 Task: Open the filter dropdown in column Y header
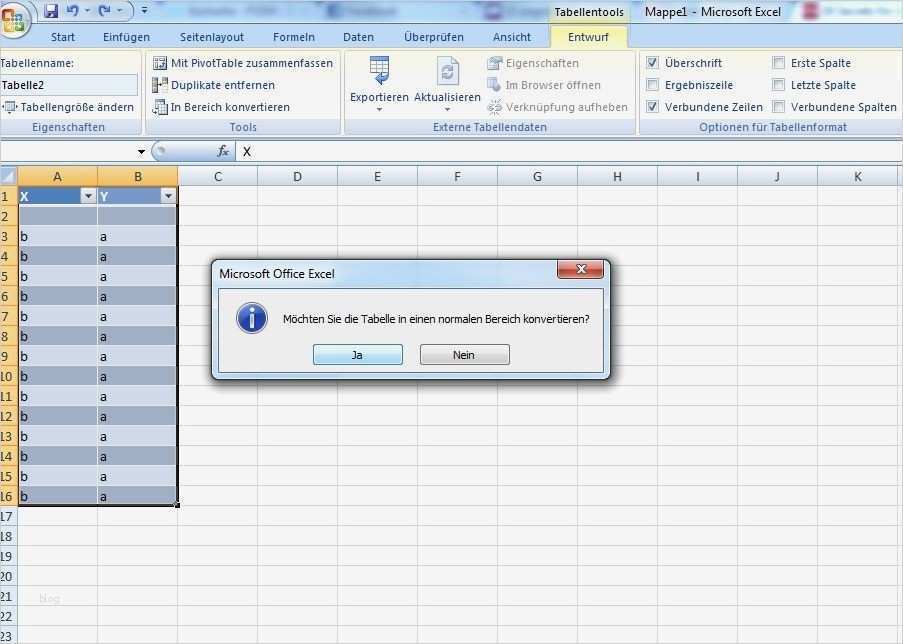(x=168, y=196)
